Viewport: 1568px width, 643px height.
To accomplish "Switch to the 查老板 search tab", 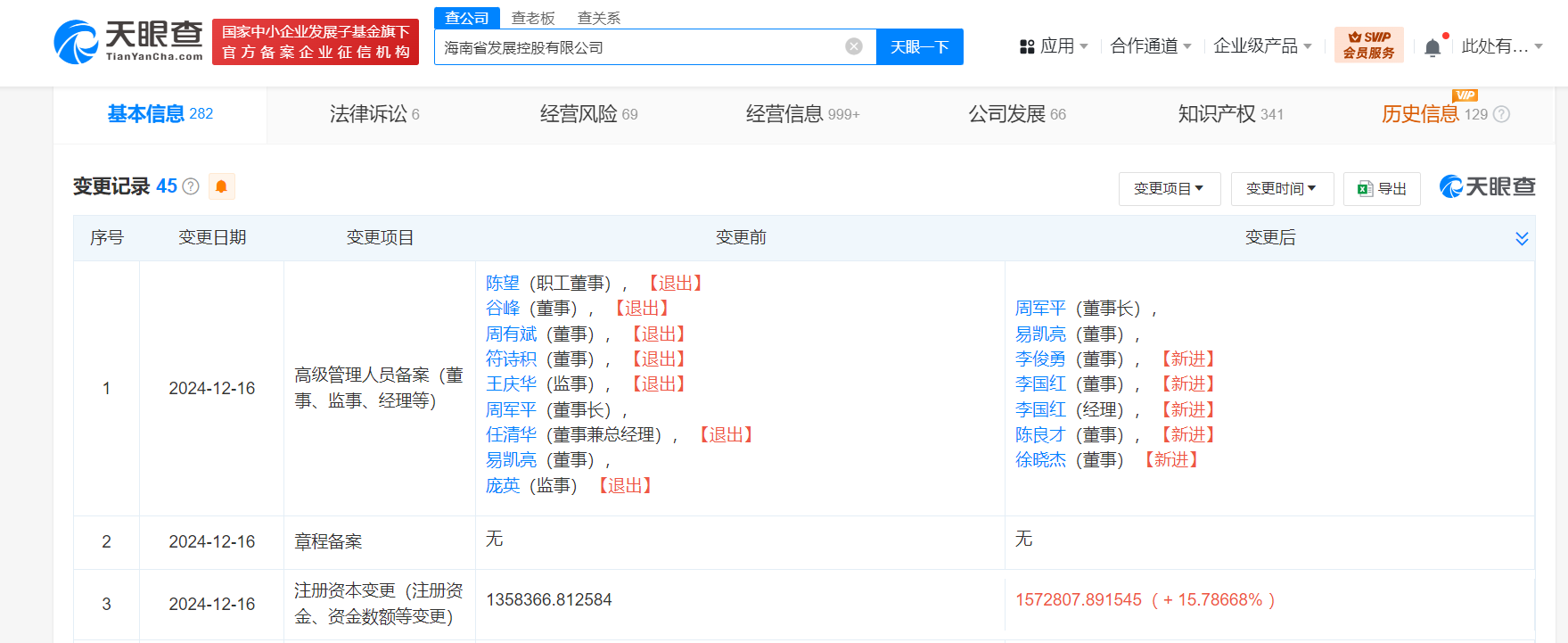I will click(x=533, y=18).
